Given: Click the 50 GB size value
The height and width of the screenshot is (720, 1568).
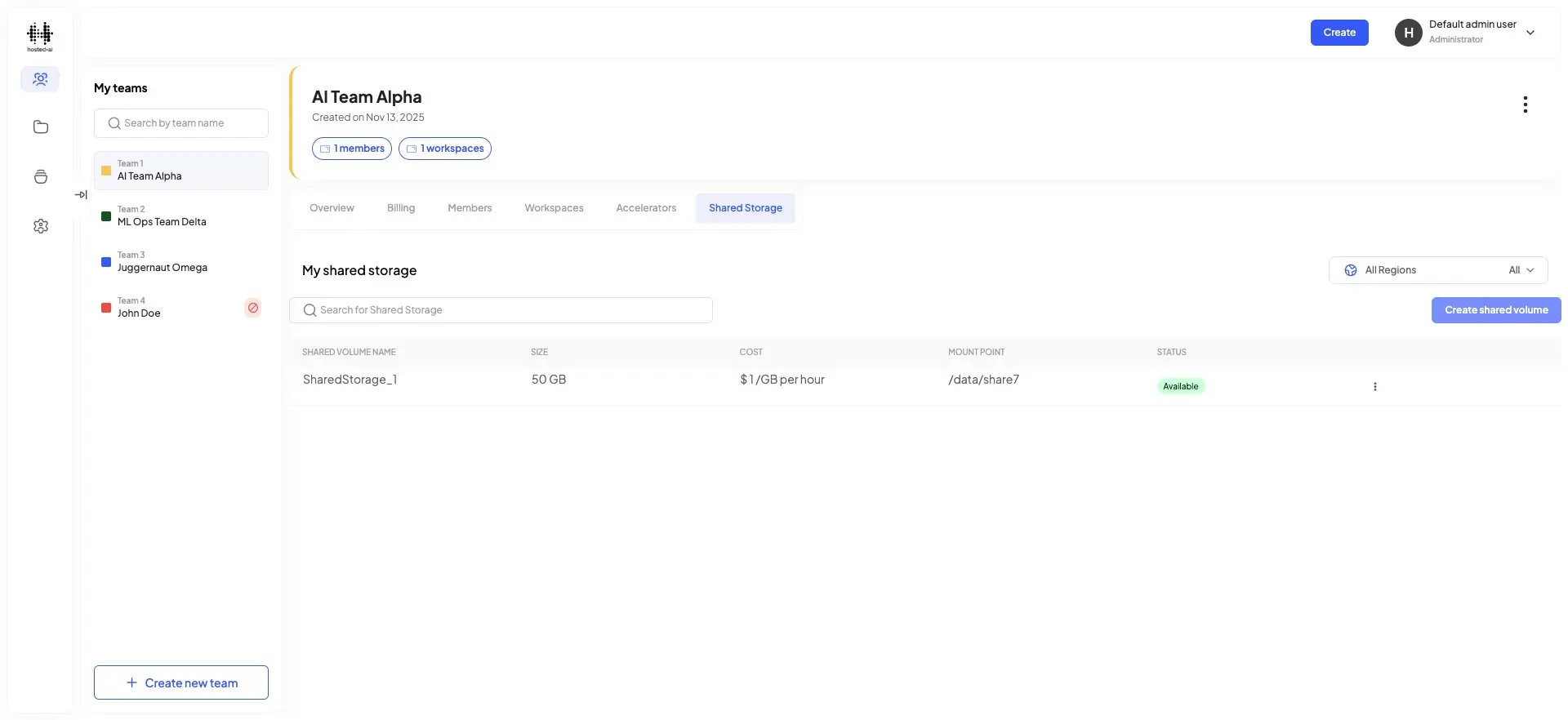Looking at the screenshot, I should click(549, 380).
